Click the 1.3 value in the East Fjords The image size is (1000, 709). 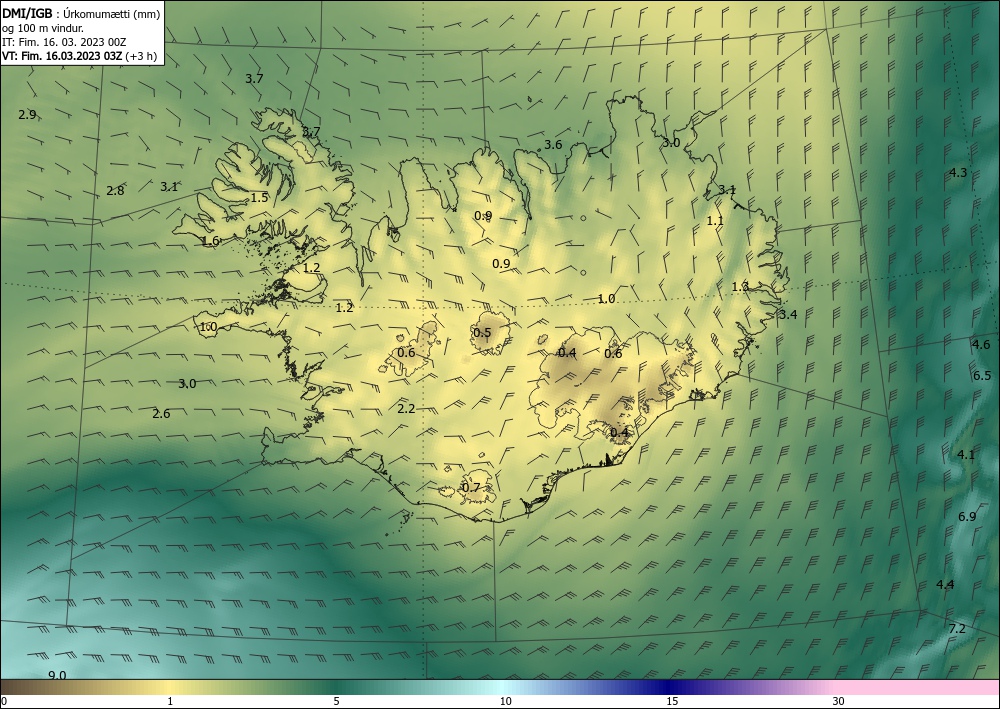pyautogui.click(x=740, y=287)
